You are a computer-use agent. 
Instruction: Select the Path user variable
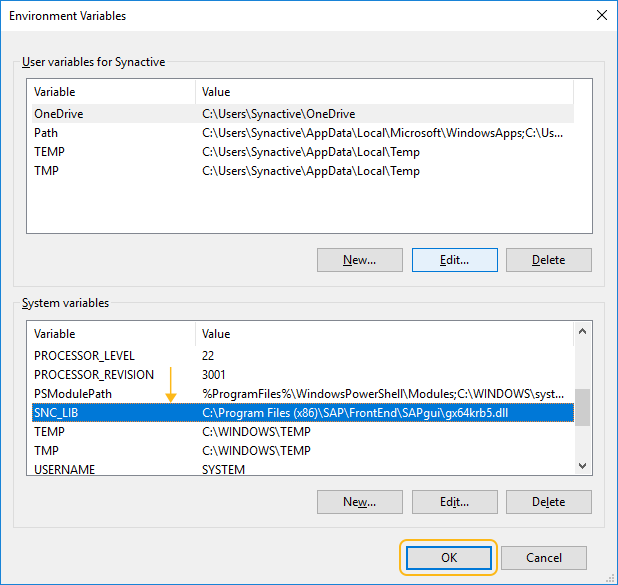(303, 133)
